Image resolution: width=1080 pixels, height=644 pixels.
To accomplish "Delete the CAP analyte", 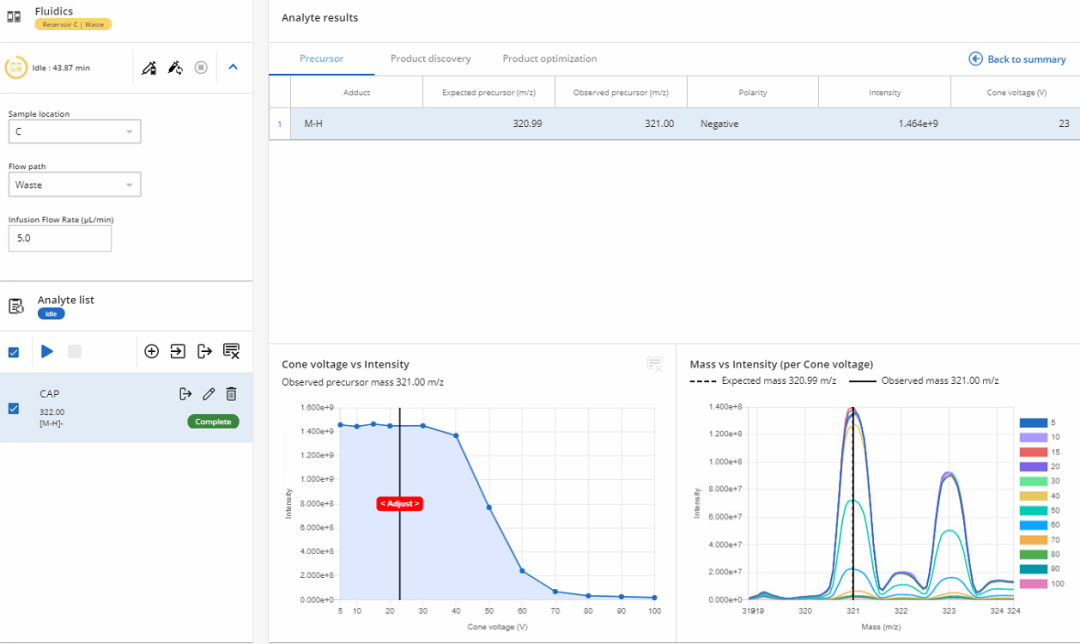I will 231,394.
